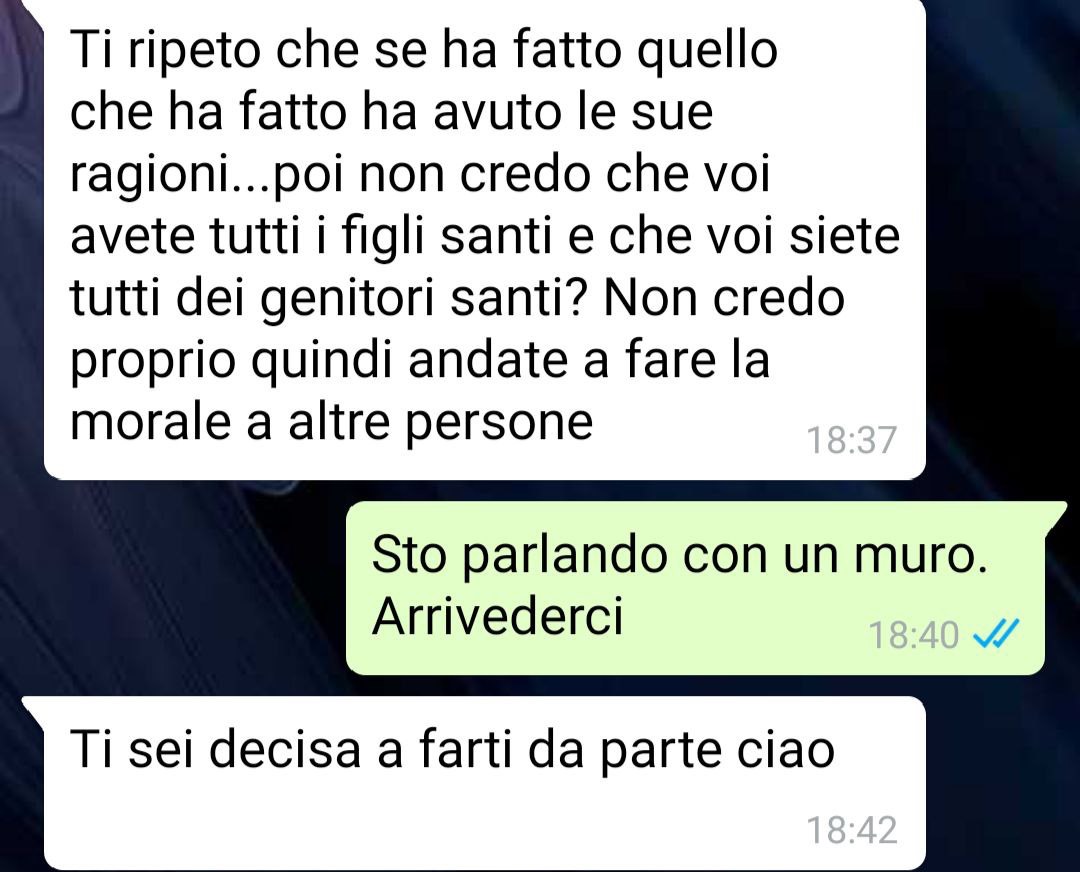Viewport: 1080px width, 872px height.
Task: Click the blue double-check read receipt
Action: (995, 634)
